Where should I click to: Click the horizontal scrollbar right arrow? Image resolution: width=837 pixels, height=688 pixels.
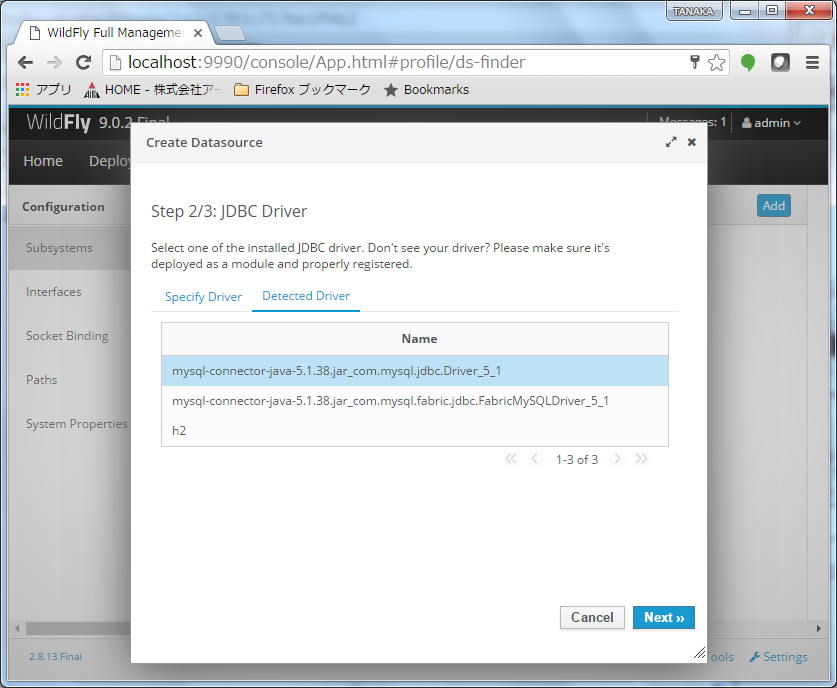818,628
